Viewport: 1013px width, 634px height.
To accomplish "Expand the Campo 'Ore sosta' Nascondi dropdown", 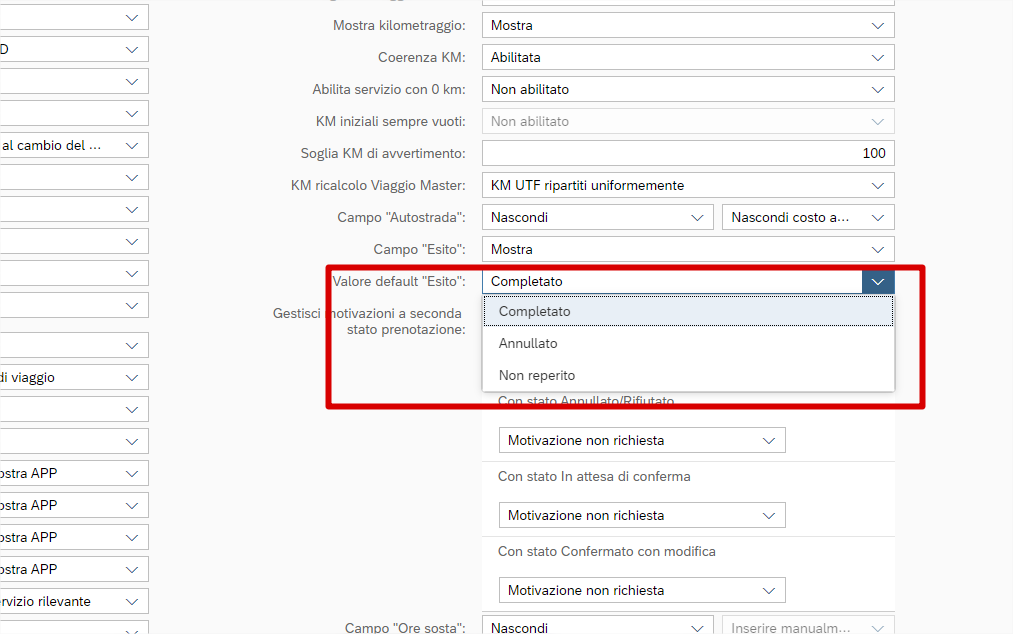I will click(x=697, y=627).
